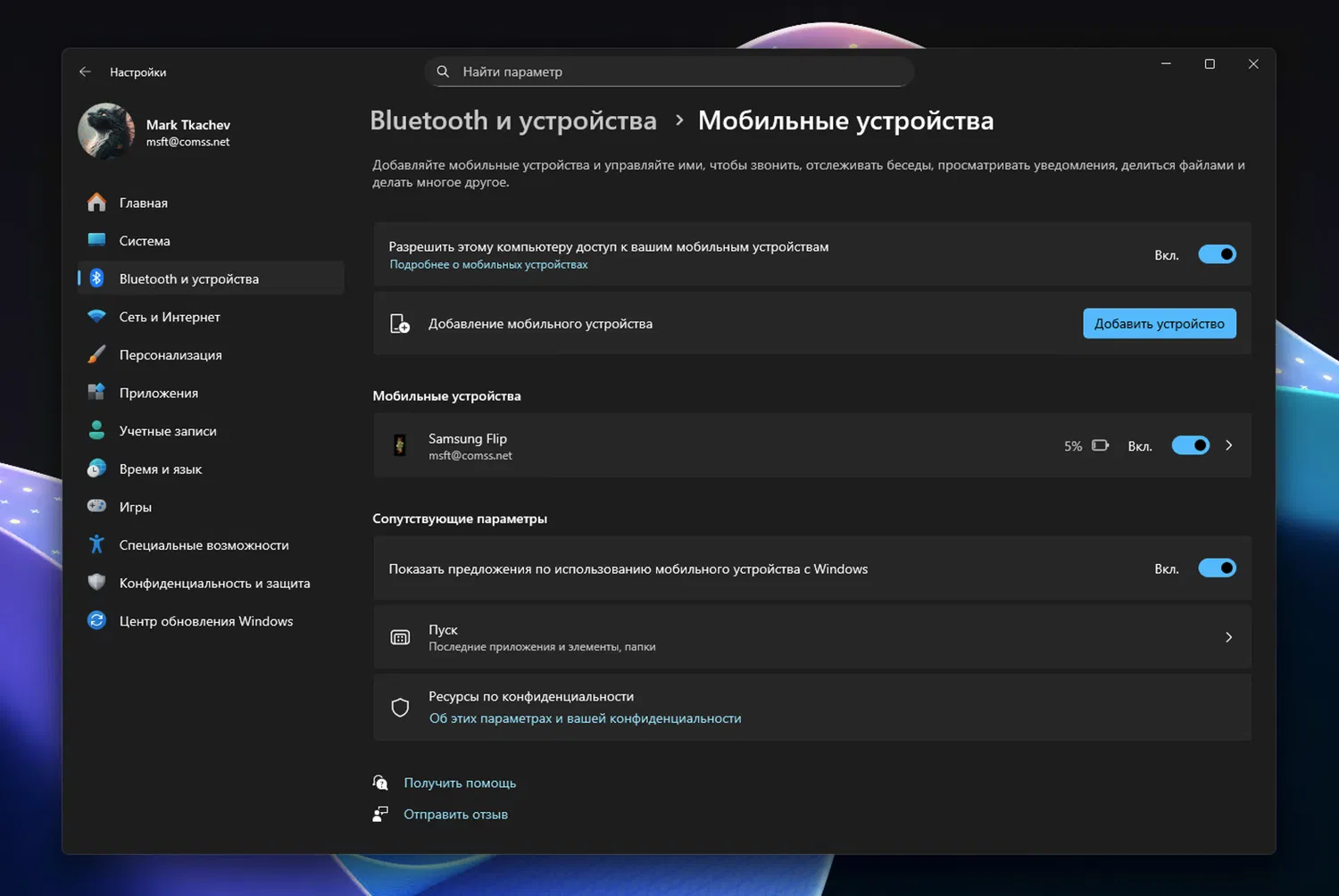The height and width of the screenshot is (896, 1339).
Task: Select Система in the sidebar
Action: pos(211,240)
